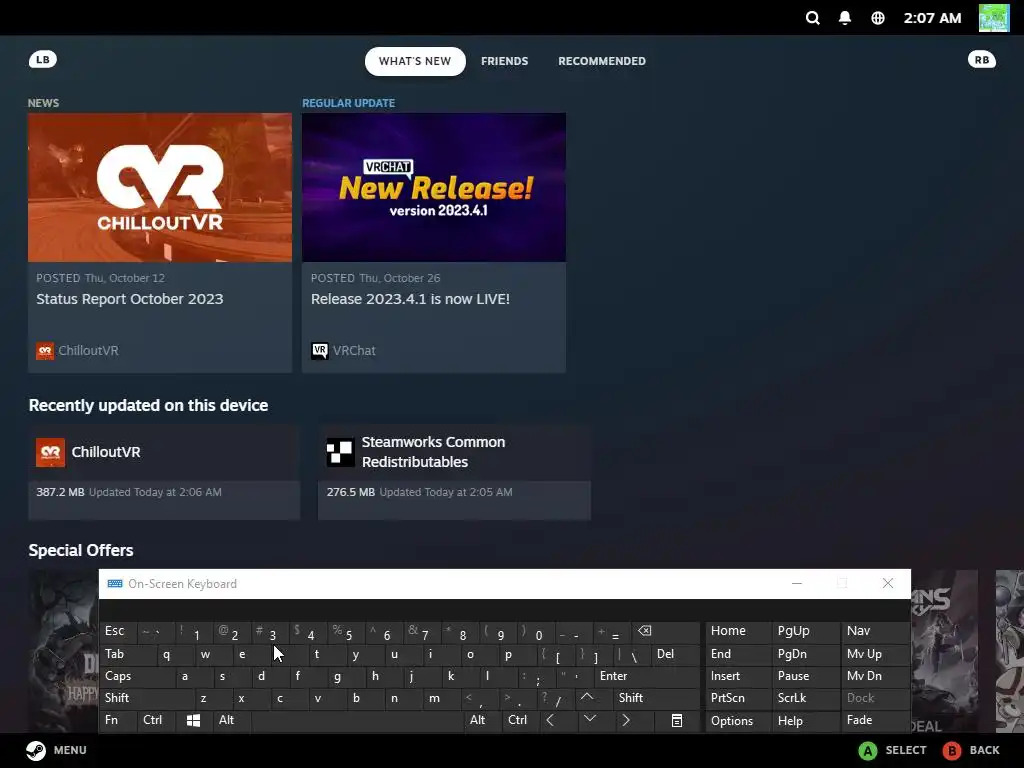Click the red B Back glyph
The width and height of the screenshot is (1024, 768).
[x=952, y=751]
